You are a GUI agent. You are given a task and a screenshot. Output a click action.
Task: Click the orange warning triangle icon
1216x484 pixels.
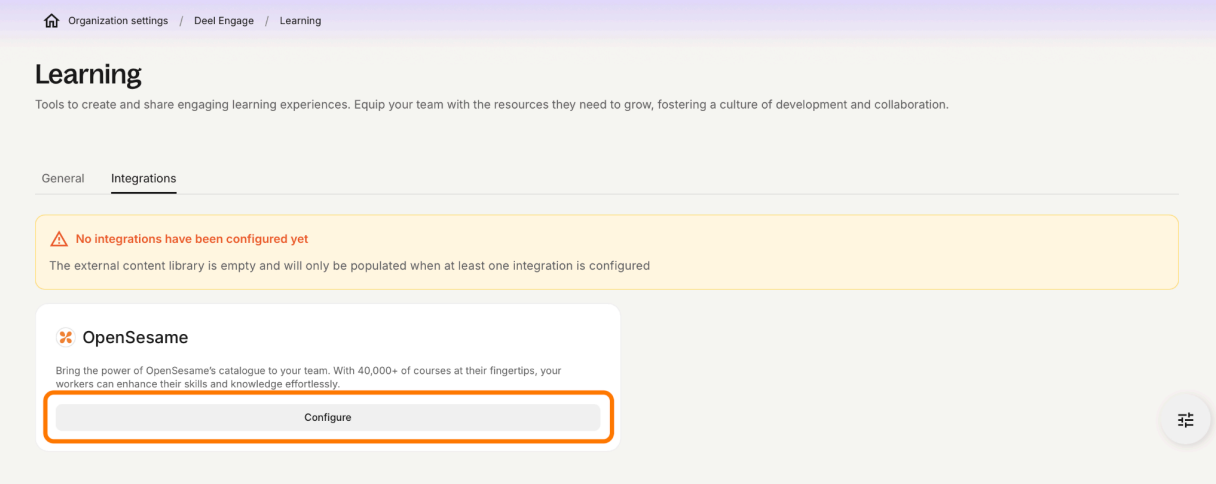pyautogui.click(x=59, y=240)
